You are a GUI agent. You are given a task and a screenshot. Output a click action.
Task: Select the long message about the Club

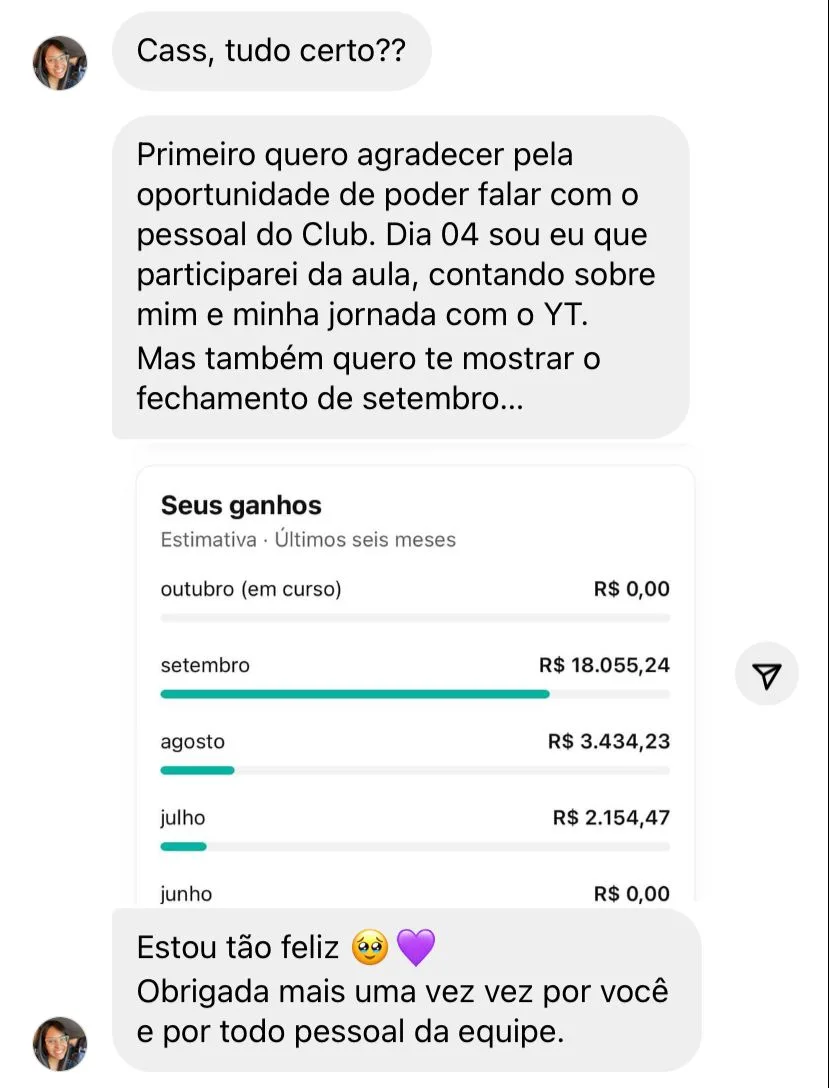pyautogui.click(x=400, y=276)
